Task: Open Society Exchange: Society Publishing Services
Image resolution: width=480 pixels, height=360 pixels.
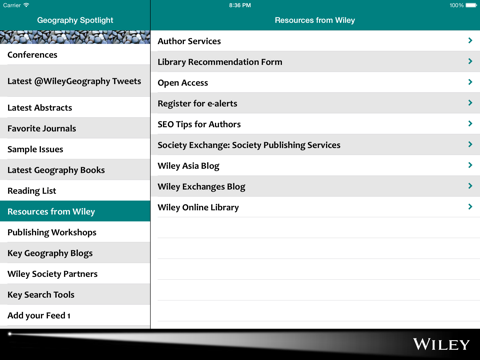Action: (316, 145)
